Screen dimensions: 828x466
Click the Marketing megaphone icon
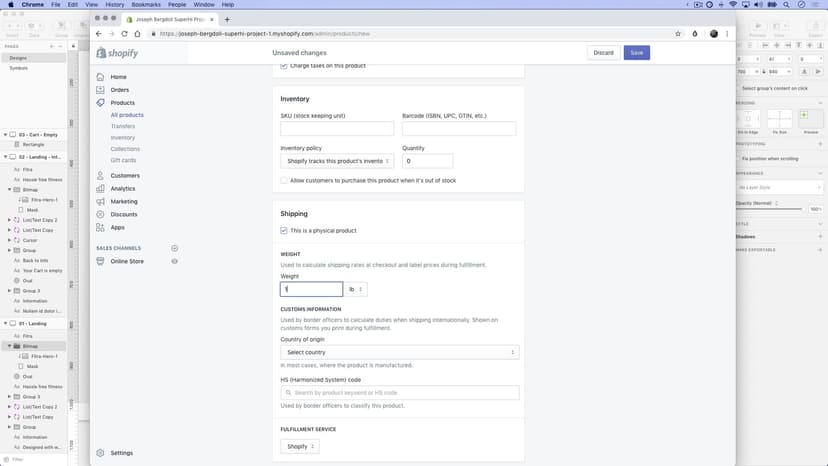tap(101, 202)
